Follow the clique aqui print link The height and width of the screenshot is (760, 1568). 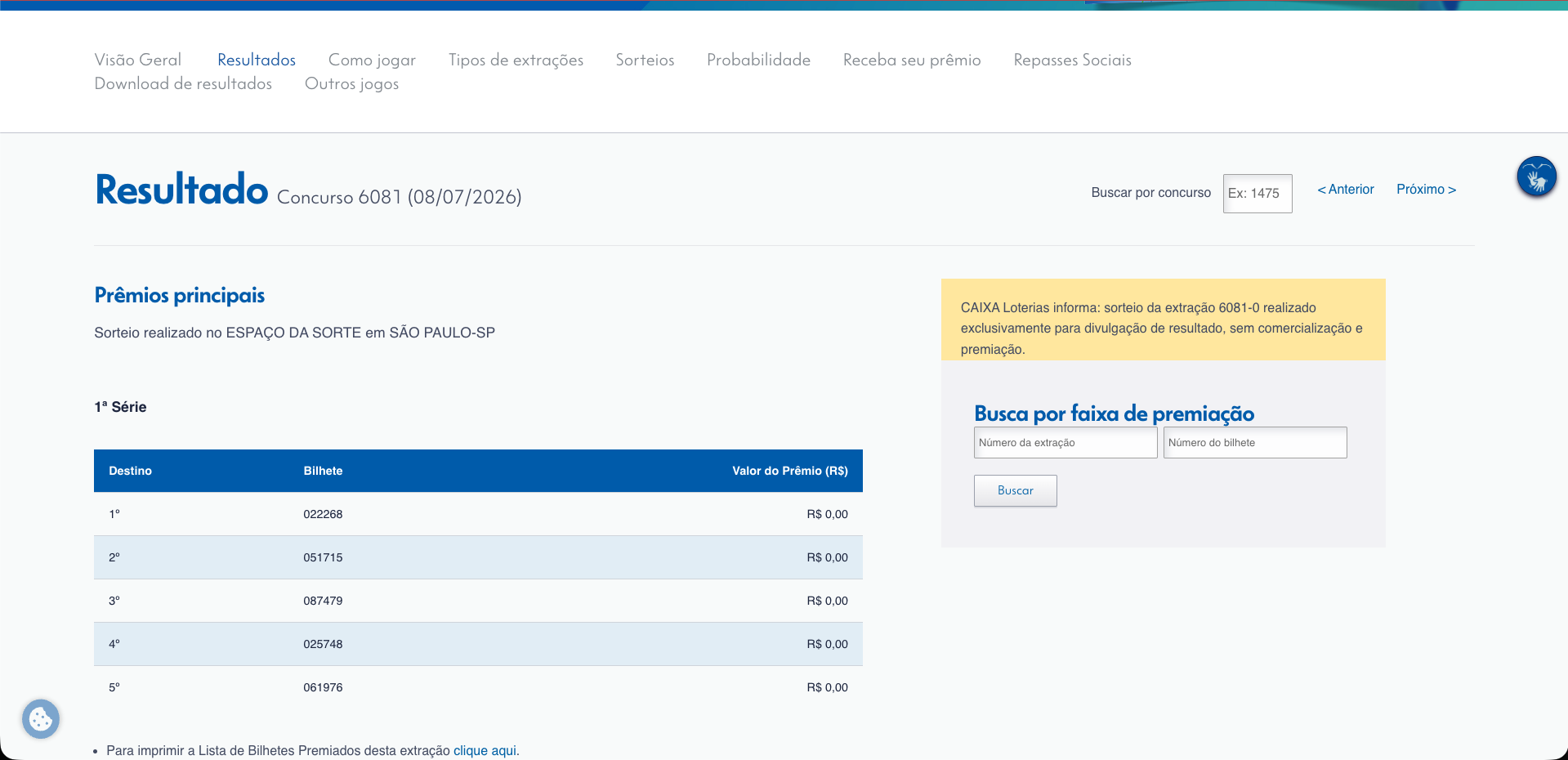[485, 750]
